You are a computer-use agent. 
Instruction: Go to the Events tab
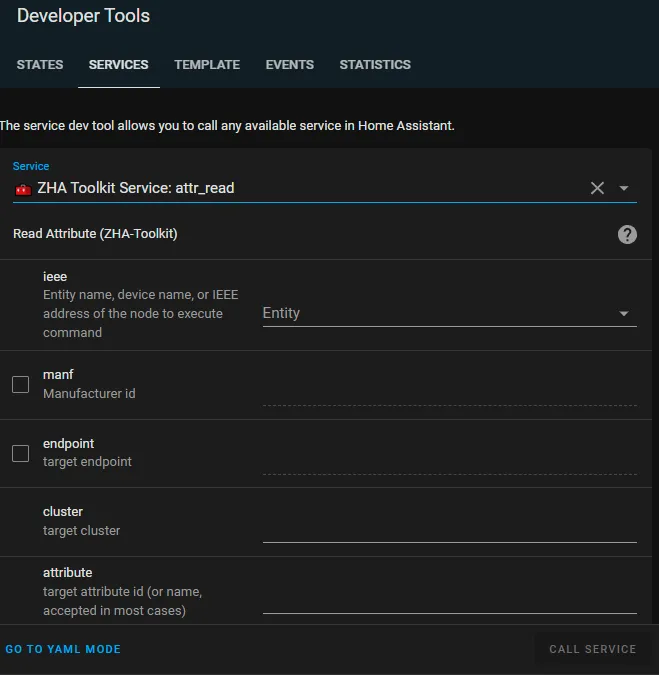click(289, 65)
